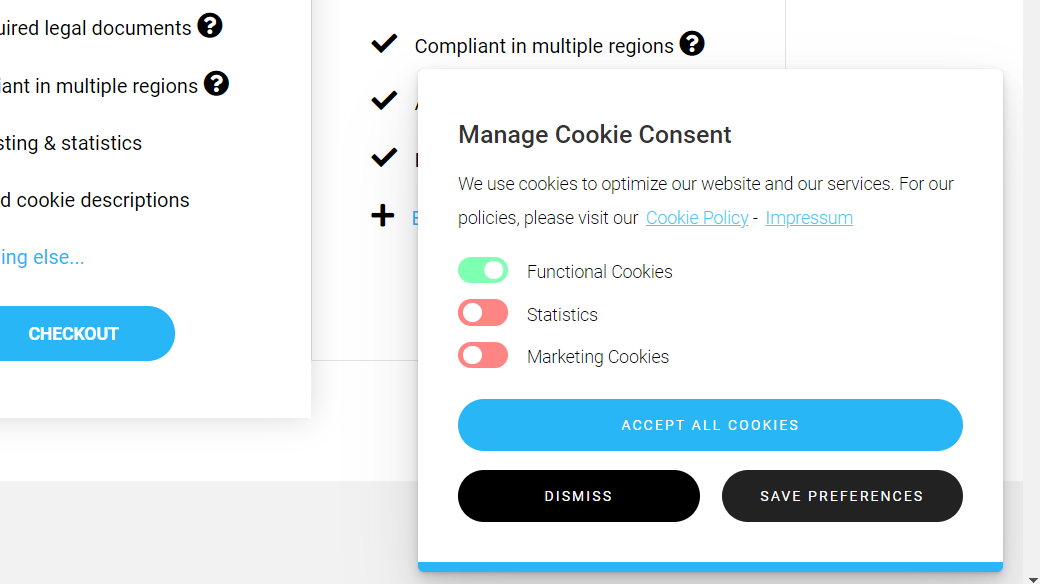Click help icon after "Compliant in multiple regions"
The width and height of the screenshot is (1040, 584).
(x=692, y=44)
